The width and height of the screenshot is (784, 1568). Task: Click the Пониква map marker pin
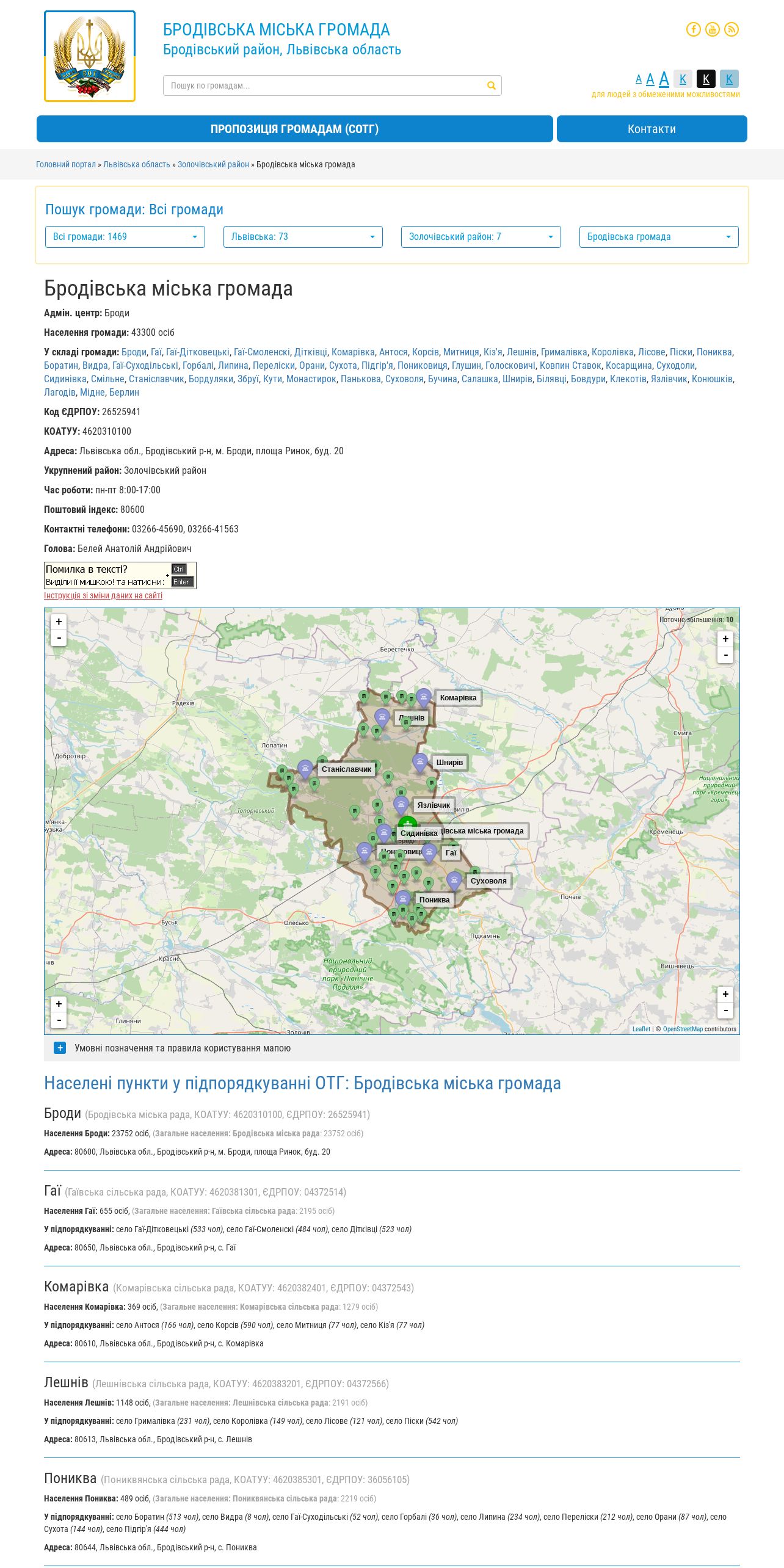pyautogui.click(x=403, y=899)
